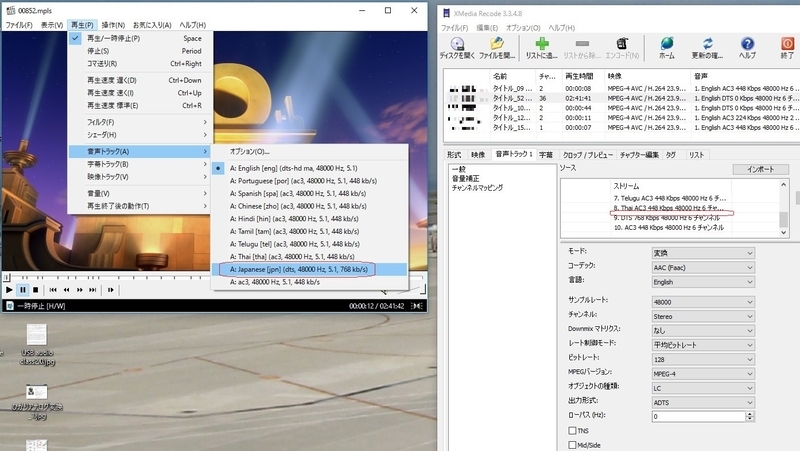Click the Stop button in player
The width and height of the screenshot is (800, 451).
tap(35, 290)
